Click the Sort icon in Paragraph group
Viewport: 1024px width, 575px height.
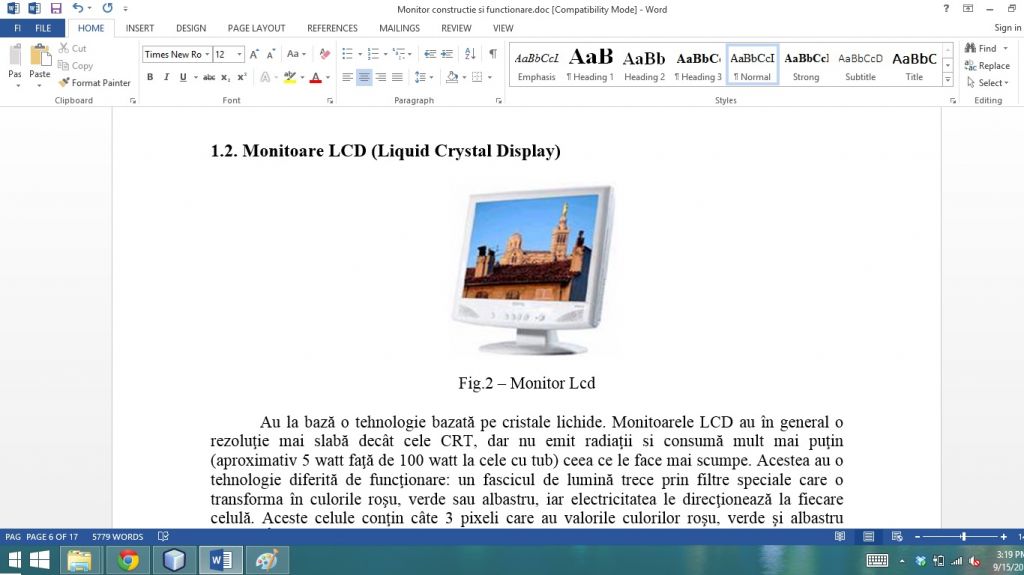click(471, 54)
